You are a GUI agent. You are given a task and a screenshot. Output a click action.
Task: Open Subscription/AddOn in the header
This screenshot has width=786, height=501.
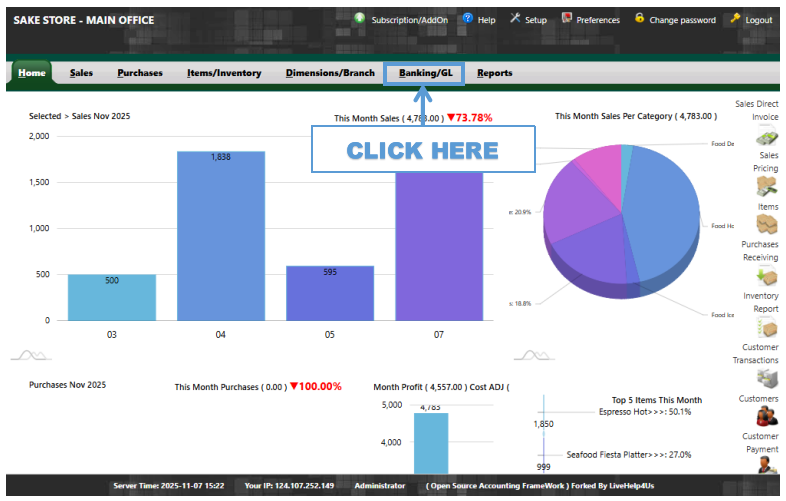point(405,20)
